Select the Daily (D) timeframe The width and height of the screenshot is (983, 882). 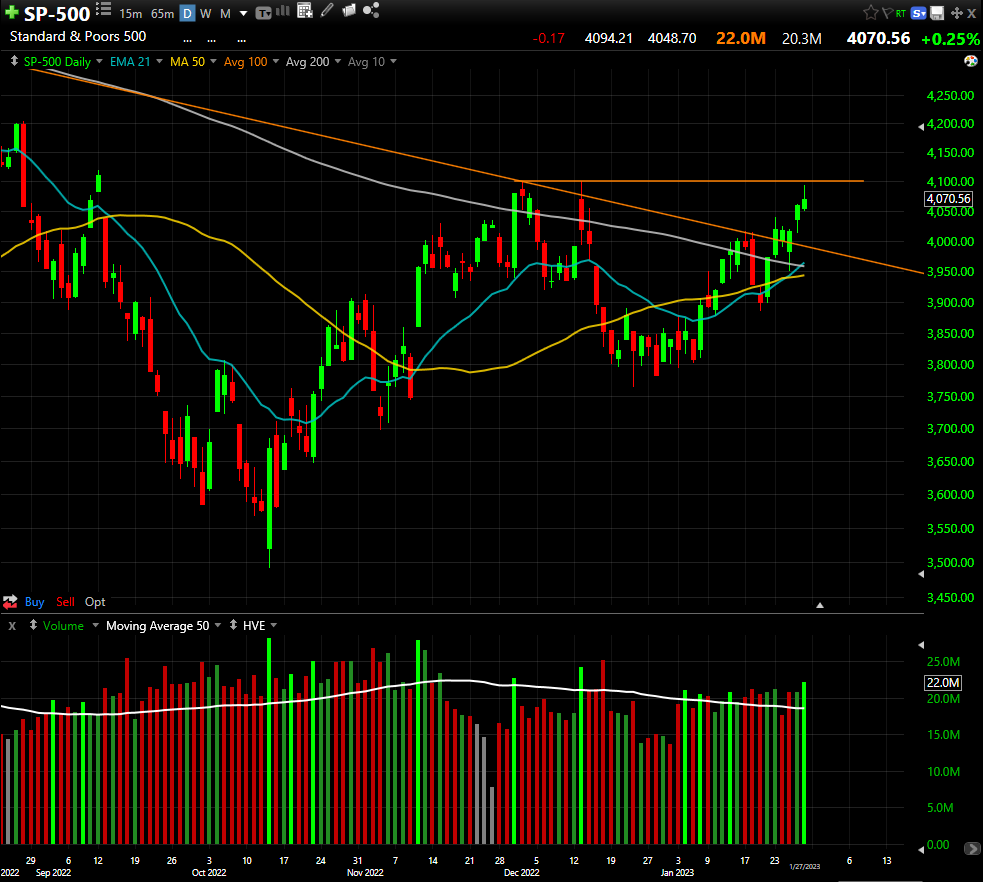[x=187, y=13]
